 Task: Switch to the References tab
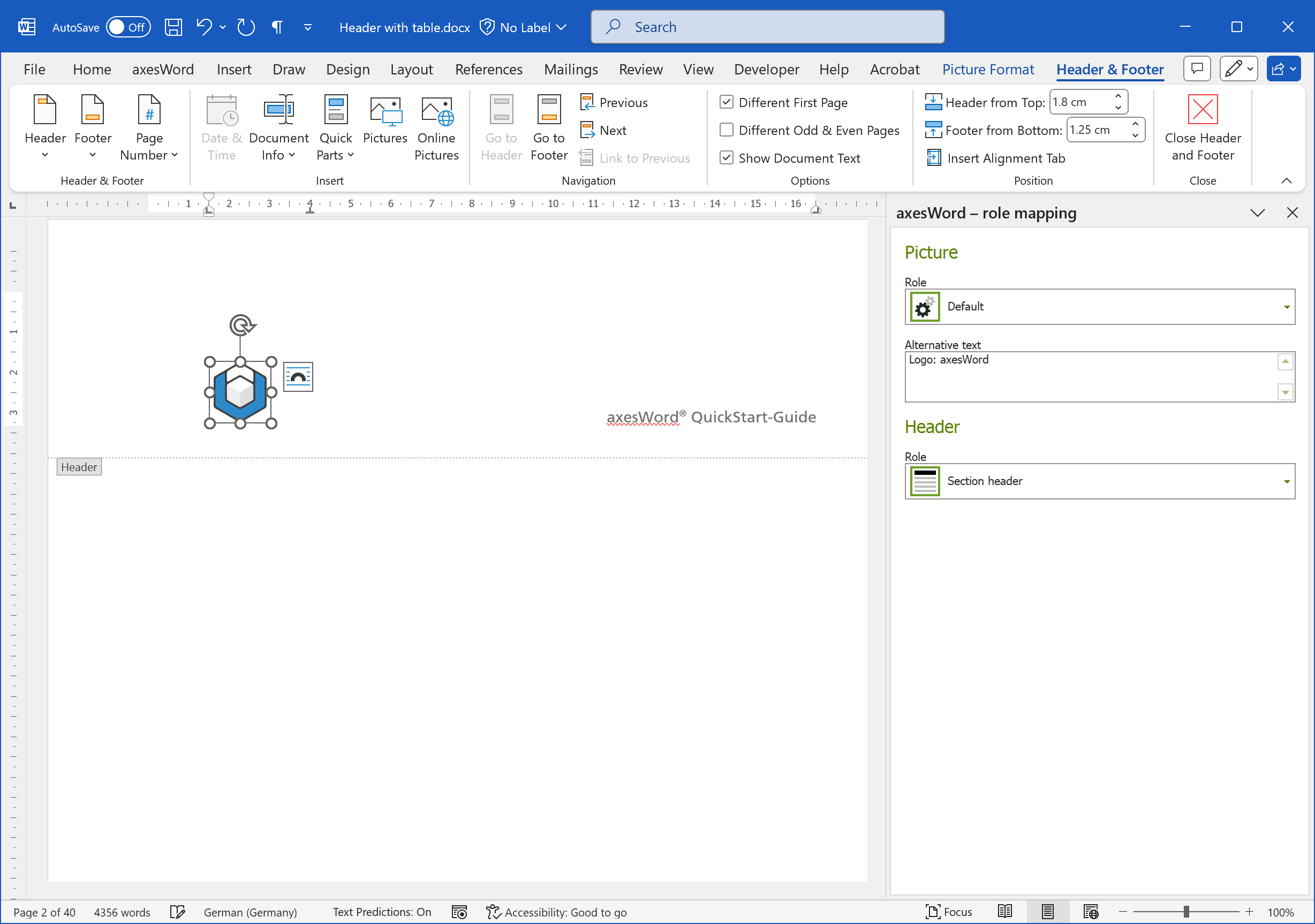tap(488, 69)
